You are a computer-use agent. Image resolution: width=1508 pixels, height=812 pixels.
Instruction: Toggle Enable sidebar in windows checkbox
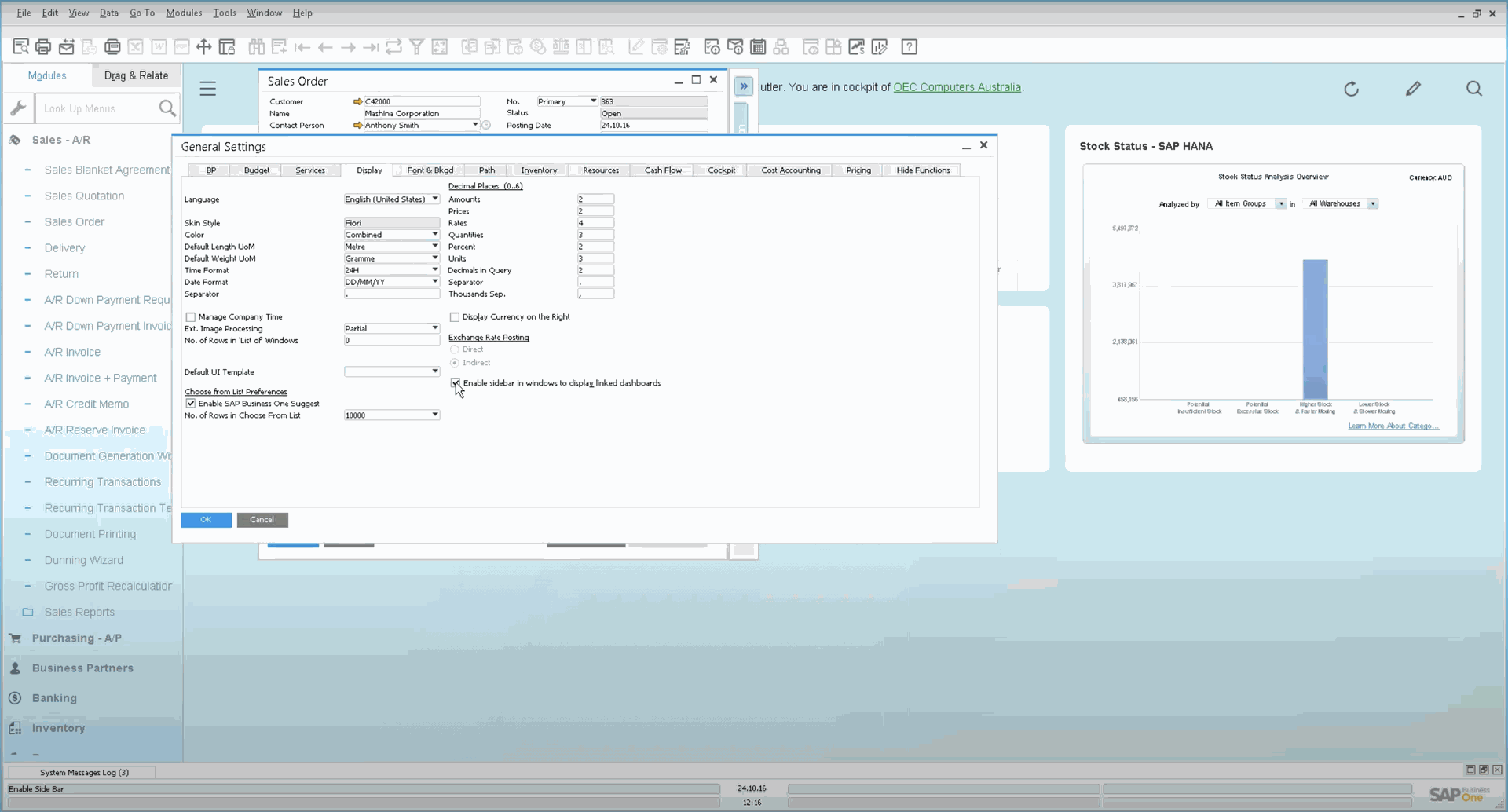455,383
